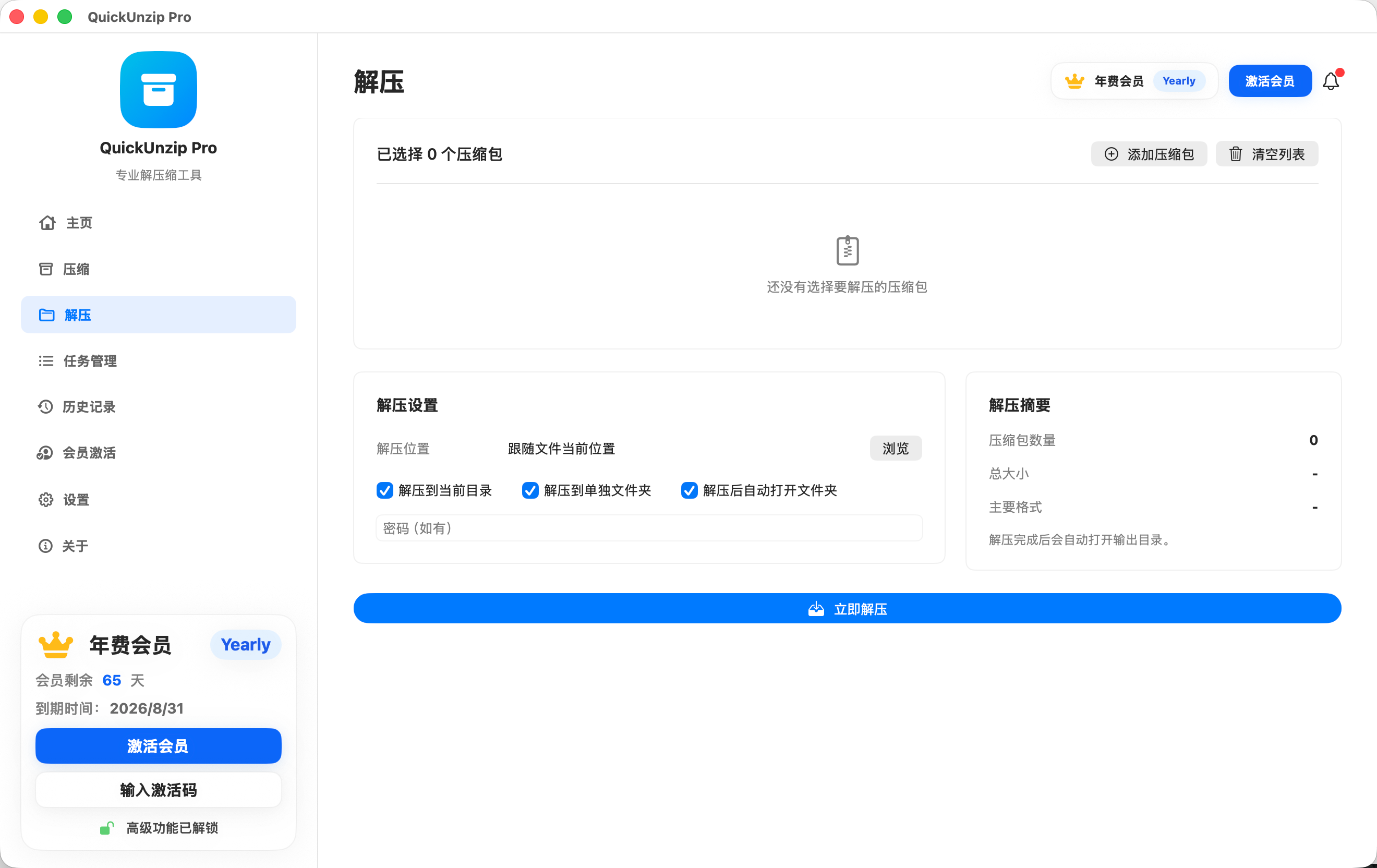1377x868 pixels.
Task: Uncheck 解压到当前目录 checkbox
Action: tap(385, 491)
